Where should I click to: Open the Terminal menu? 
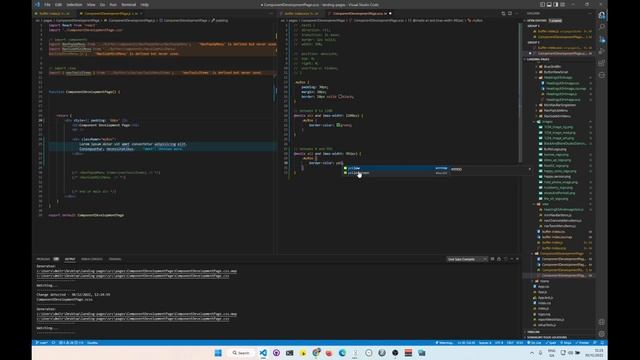(129, 4)
